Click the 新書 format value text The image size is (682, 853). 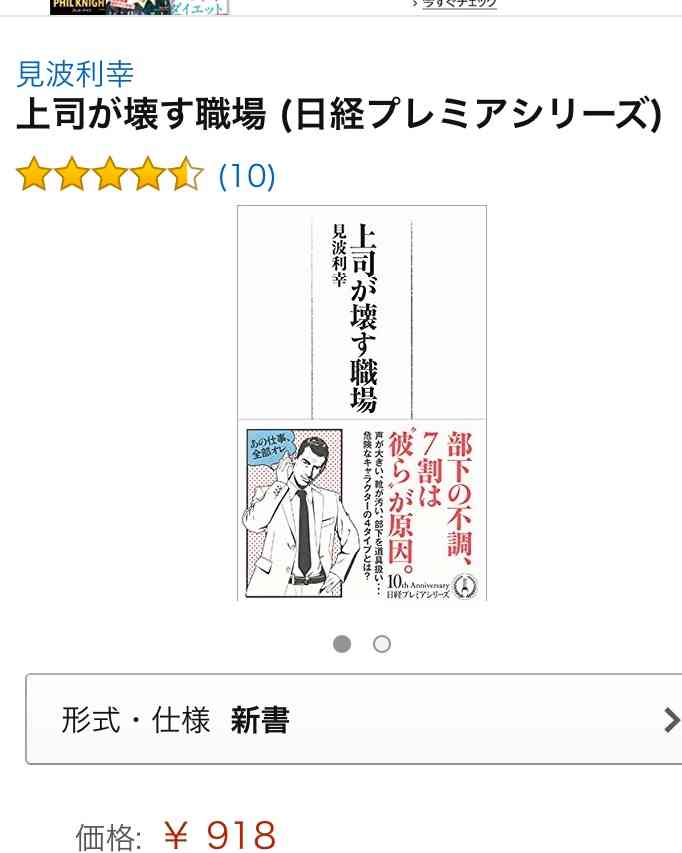260,720
